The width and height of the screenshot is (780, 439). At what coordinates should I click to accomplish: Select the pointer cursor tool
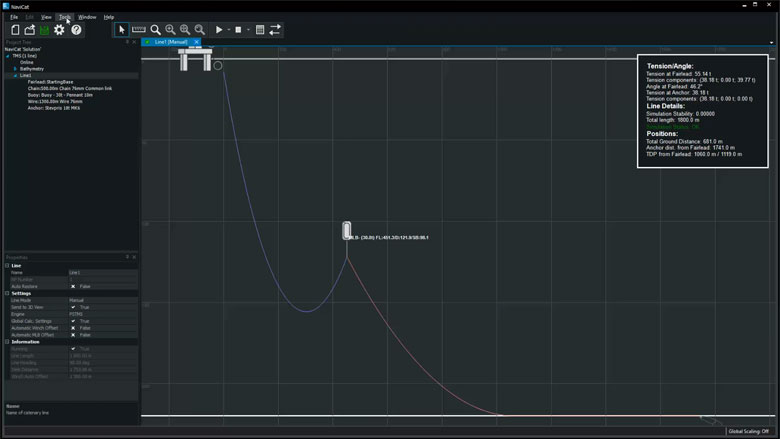coord(122,30)
